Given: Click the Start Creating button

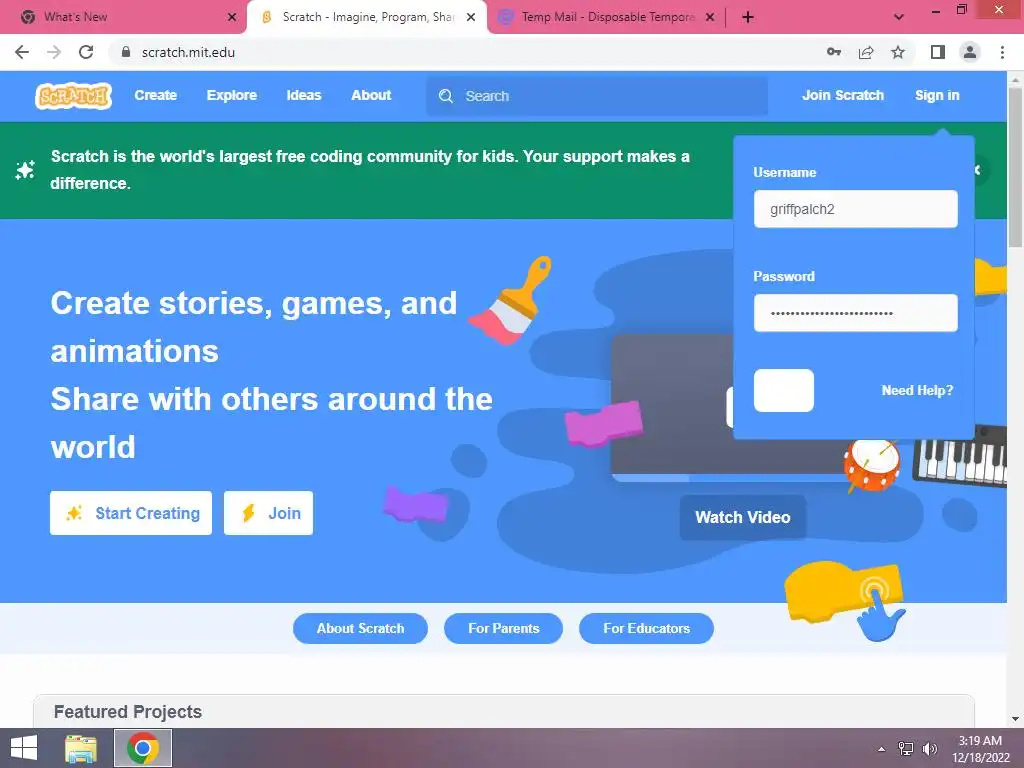Looking at the screenshot, I should point(131,513).
